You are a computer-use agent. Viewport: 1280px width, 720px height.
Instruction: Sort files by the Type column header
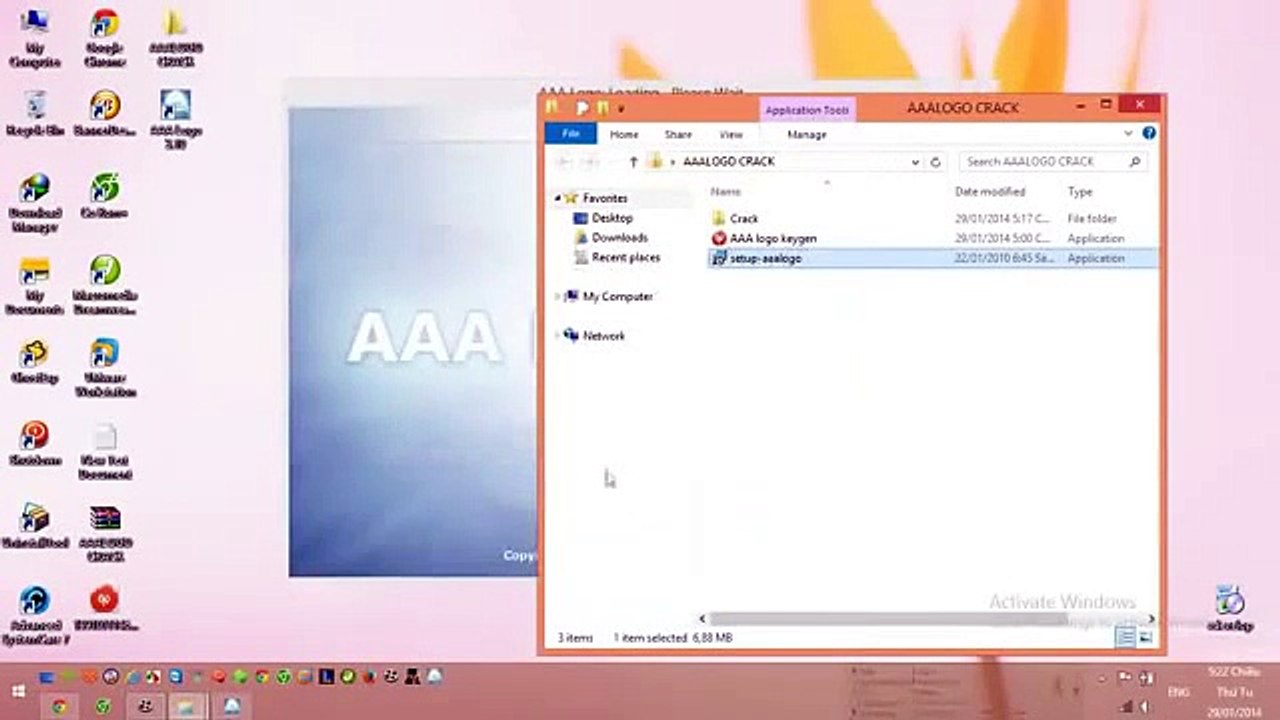1080,191
